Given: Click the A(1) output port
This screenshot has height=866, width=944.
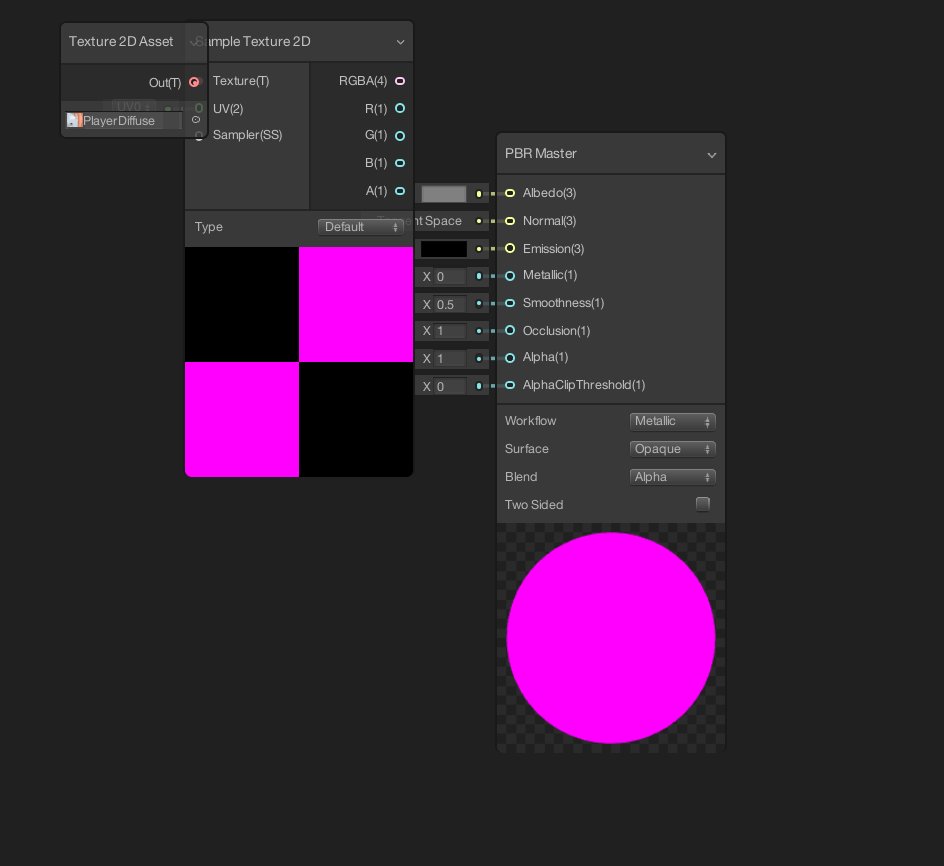Looking at the screenshot, I should tap(400, 191).
